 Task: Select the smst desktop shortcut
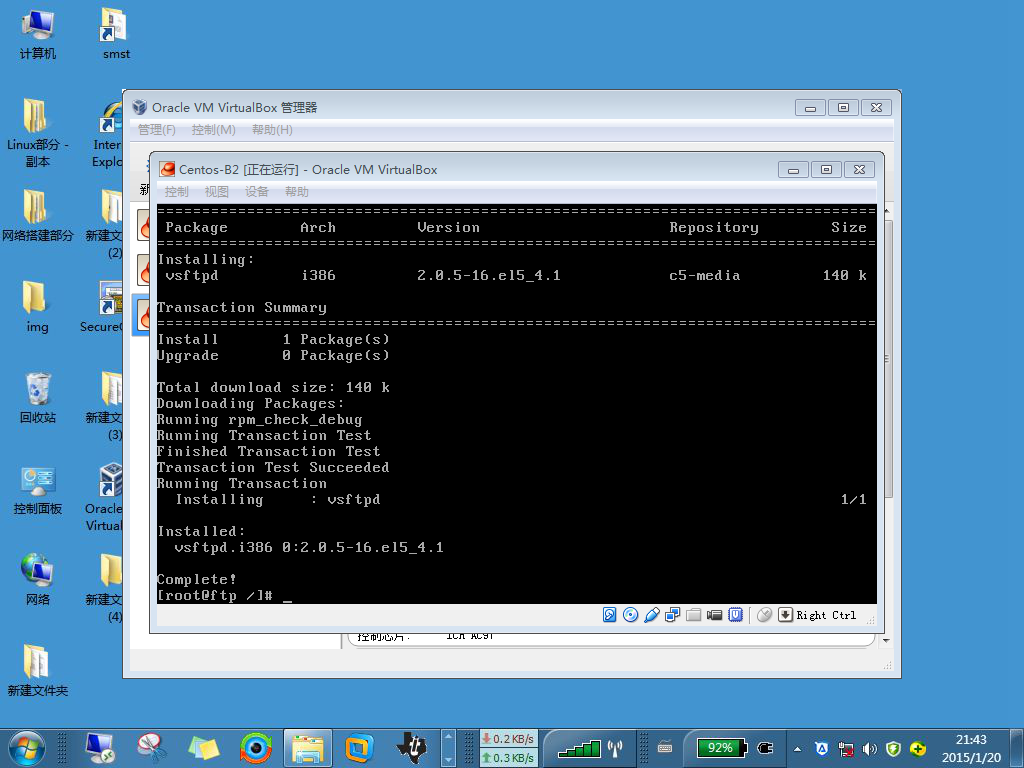click(116, 34)
